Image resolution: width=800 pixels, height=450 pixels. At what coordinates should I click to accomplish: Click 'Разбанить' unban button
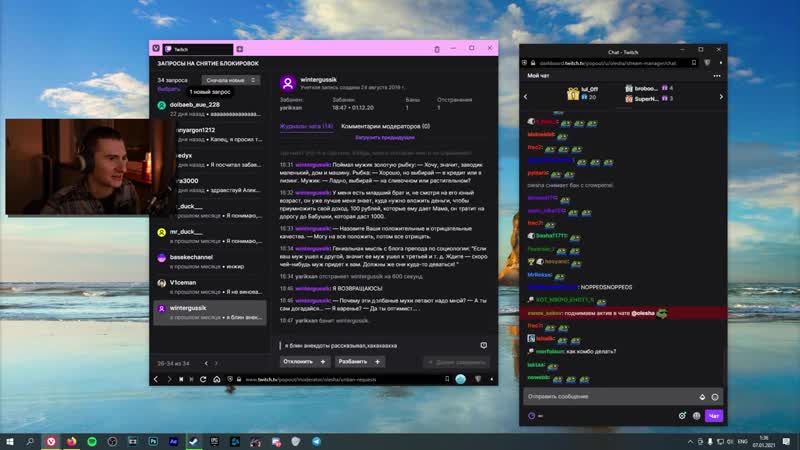[x=360, y=361]
